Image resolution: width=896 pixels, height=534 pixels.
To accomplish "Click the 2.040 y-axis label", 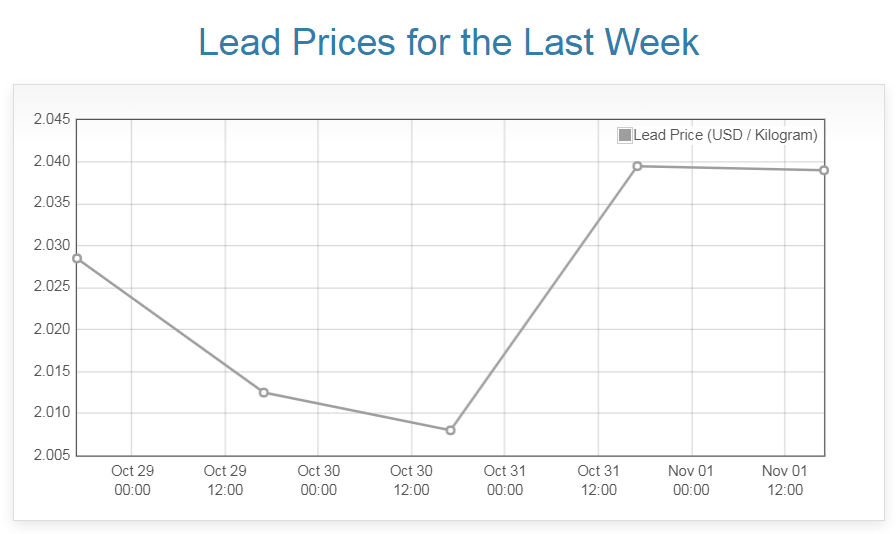I will tap(52, 162).
